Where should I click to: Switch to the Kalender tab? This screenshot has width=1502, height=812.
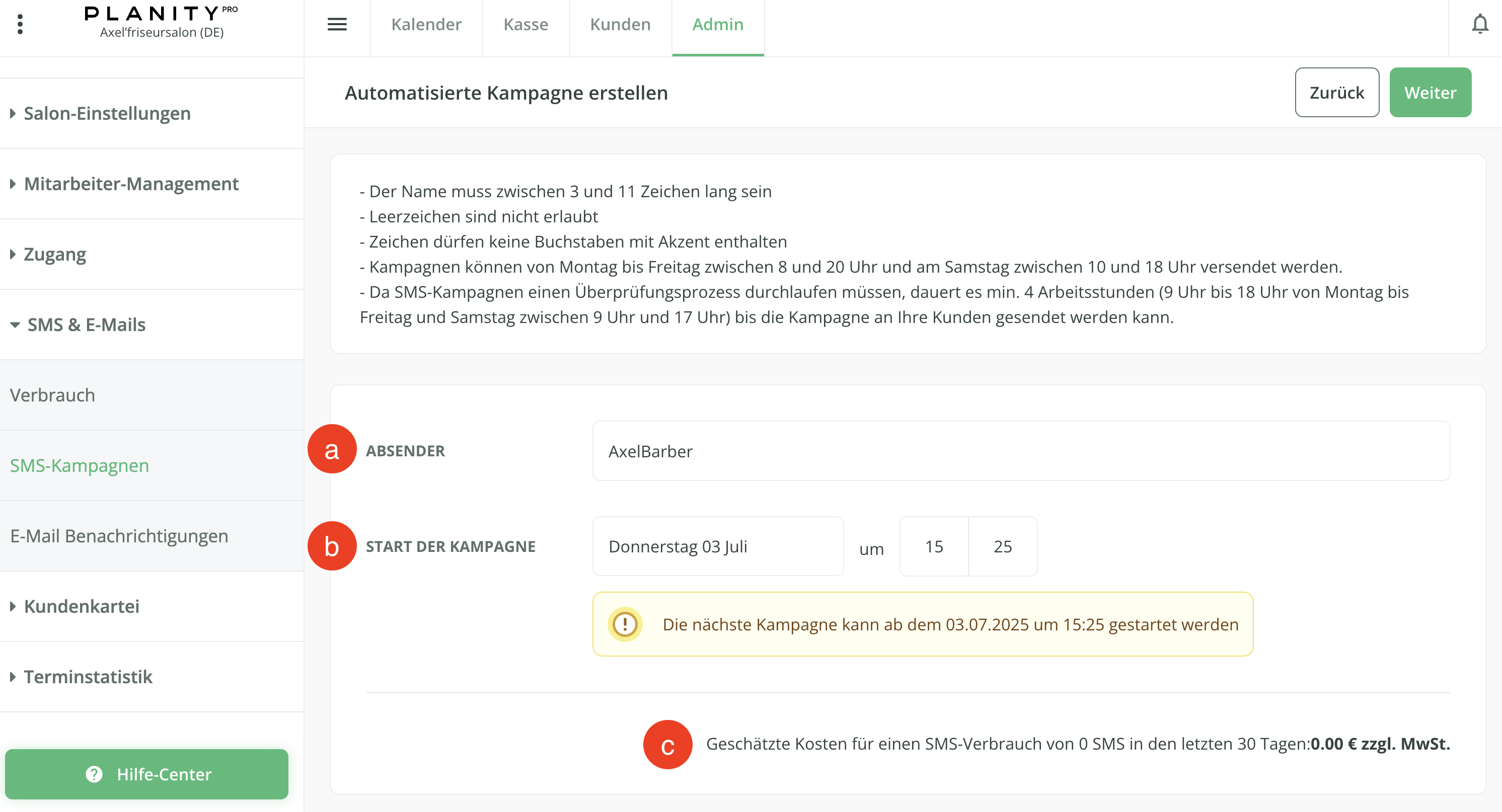(426, 25)
